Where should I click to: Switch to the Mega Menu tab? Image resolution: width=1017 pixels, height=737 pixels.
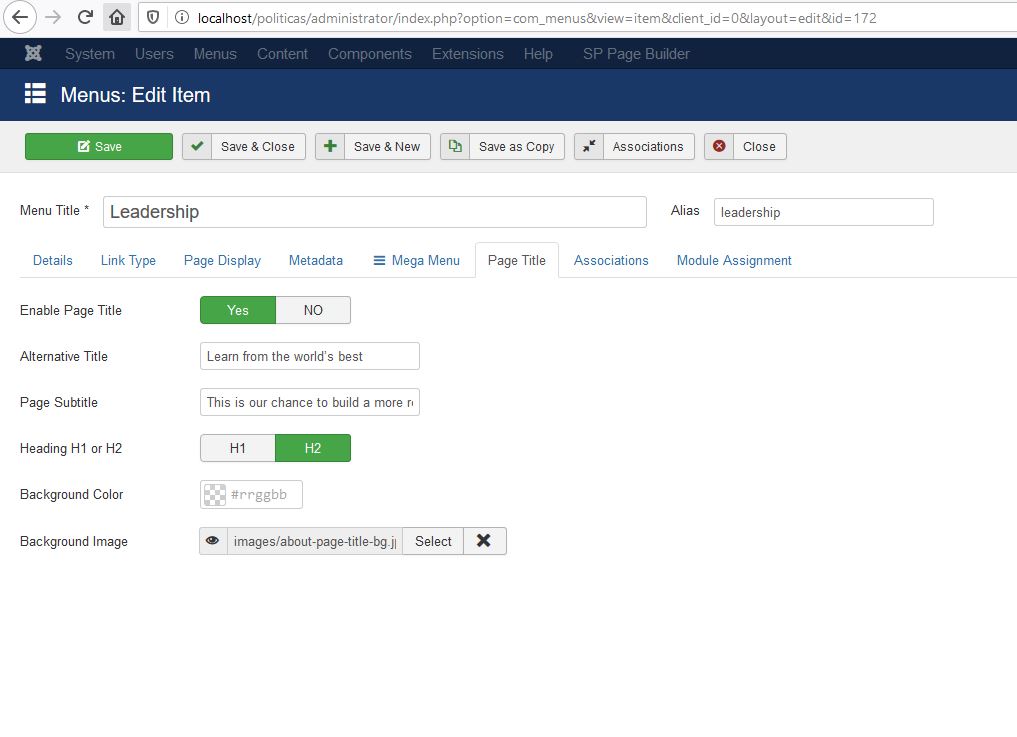[416, 260]
